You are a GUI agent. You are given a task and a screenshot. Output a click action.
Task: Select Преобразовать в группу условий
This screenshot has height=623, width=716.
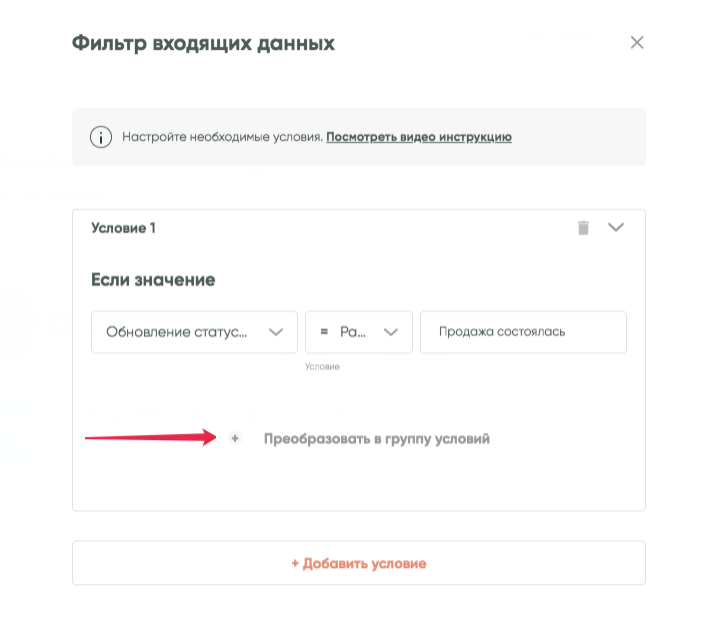377,439
